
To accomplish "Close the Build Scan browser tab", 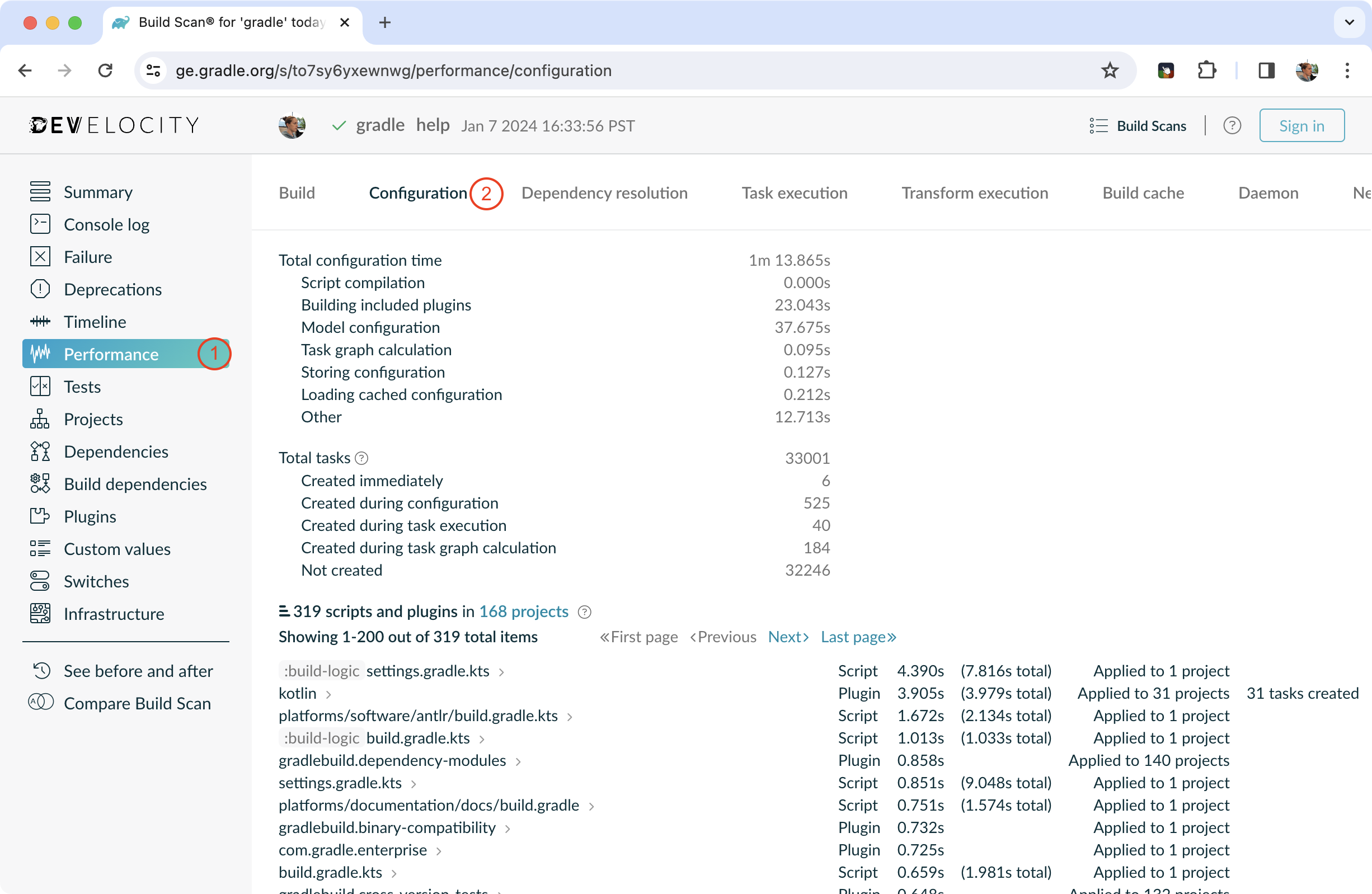I will pyautogui.click(x=345, y=22).
